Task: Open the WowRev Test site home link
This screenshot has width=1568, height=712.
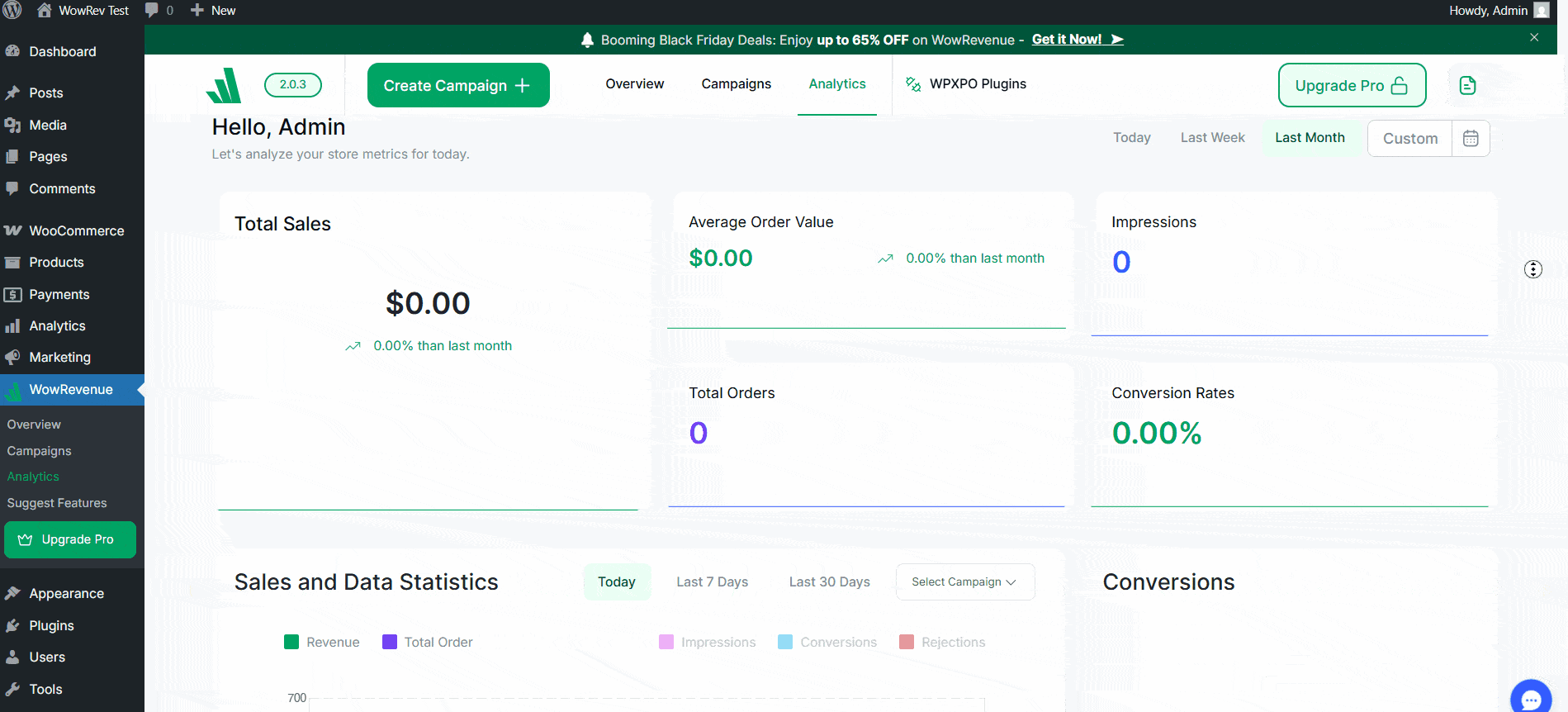Action: point(83,11)
